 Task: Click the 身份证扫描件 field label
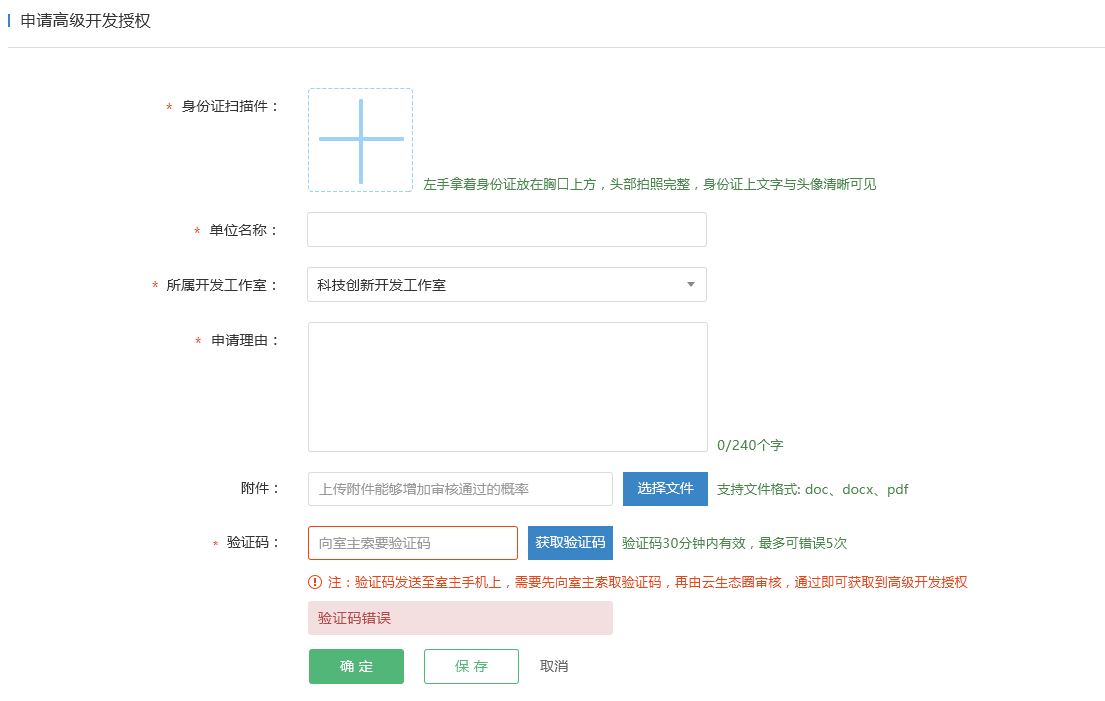click(230, 106)
